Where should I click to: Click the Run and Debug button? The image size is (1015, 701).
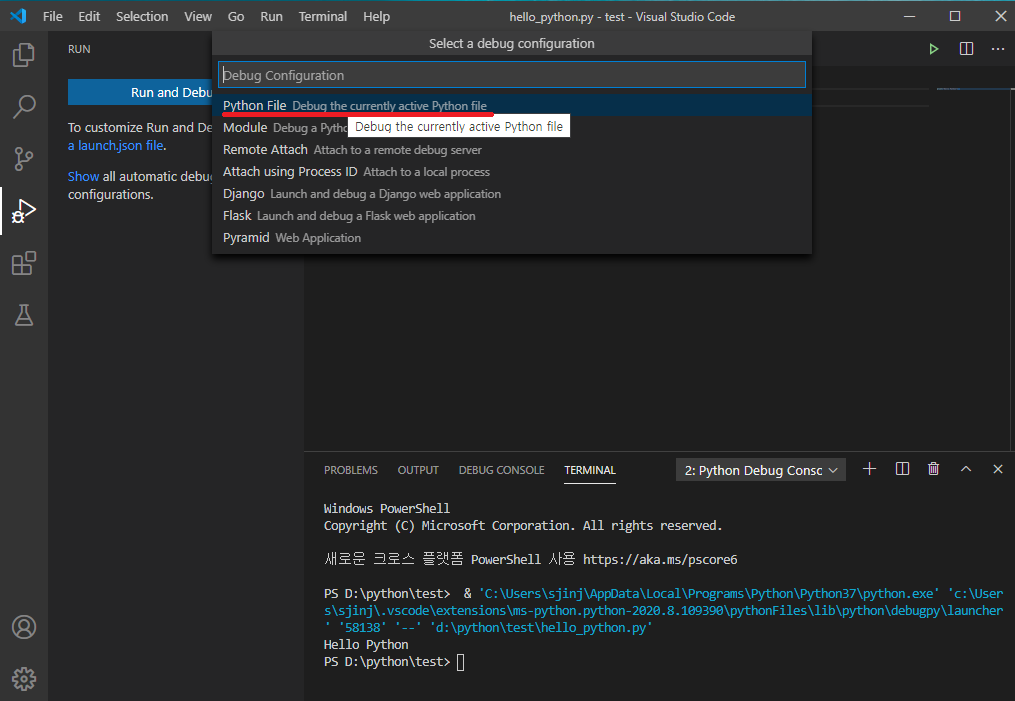(x=140, y=92)
